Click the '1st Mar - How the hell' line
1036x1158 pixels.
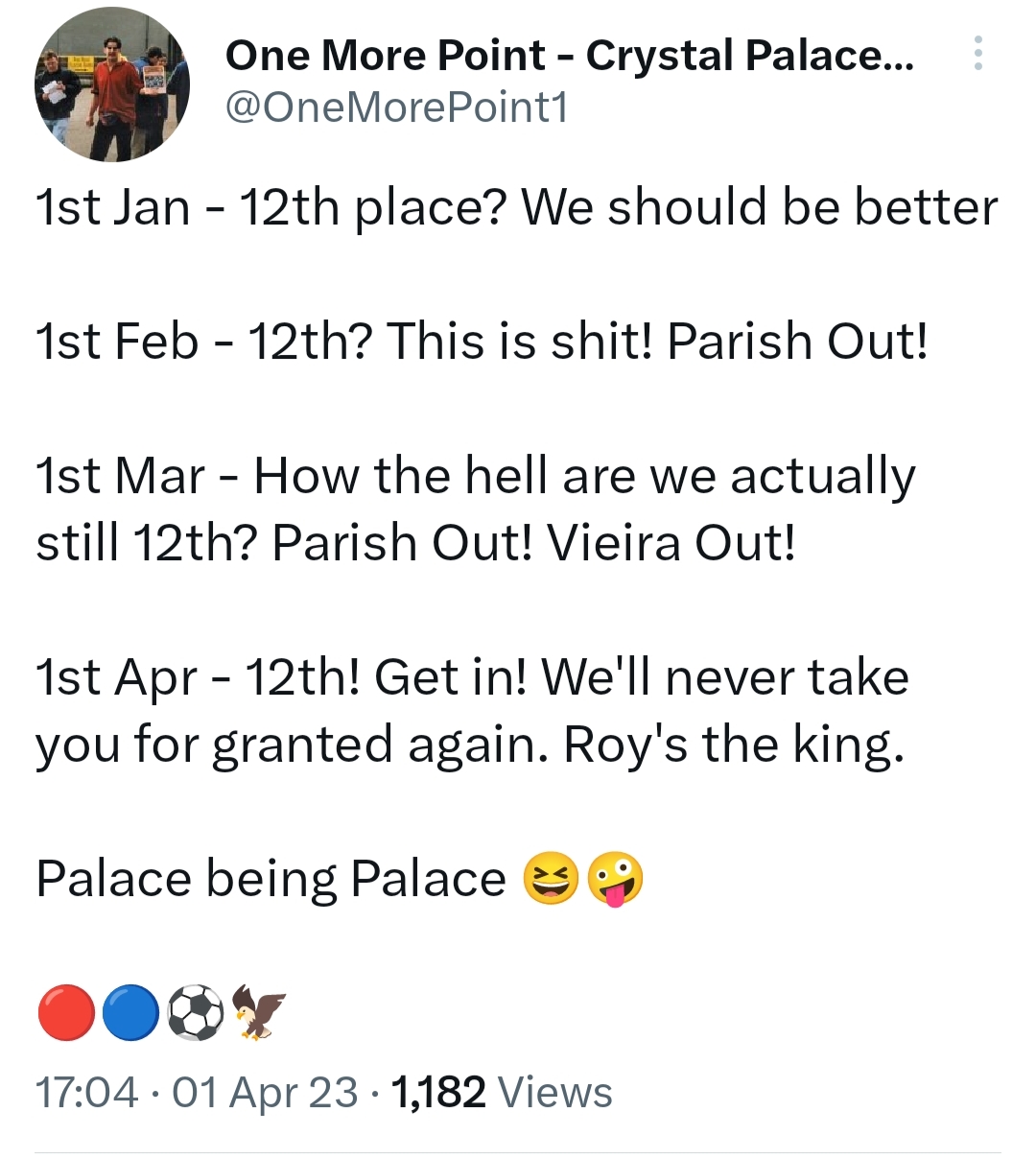475,476
